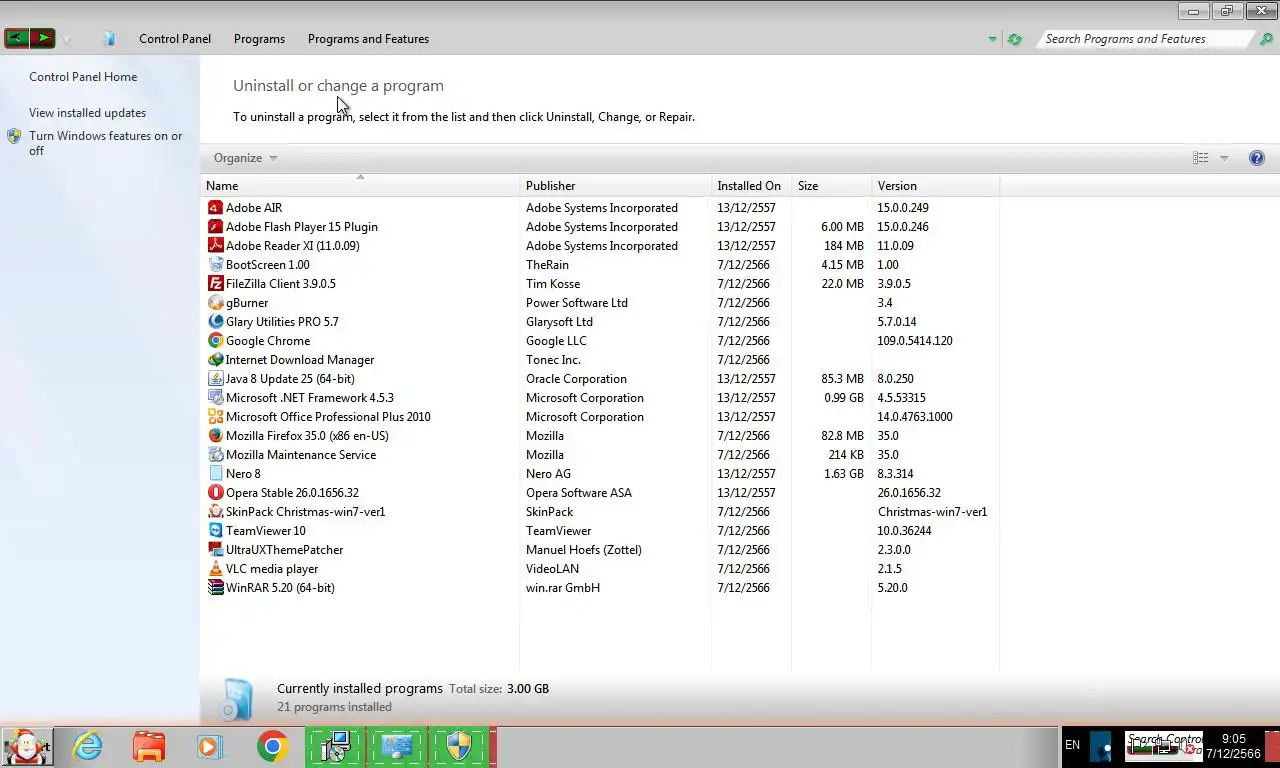
Task: Select the SkinPack Christmas-win7-ver1 icon
Action: coord(215,512)
